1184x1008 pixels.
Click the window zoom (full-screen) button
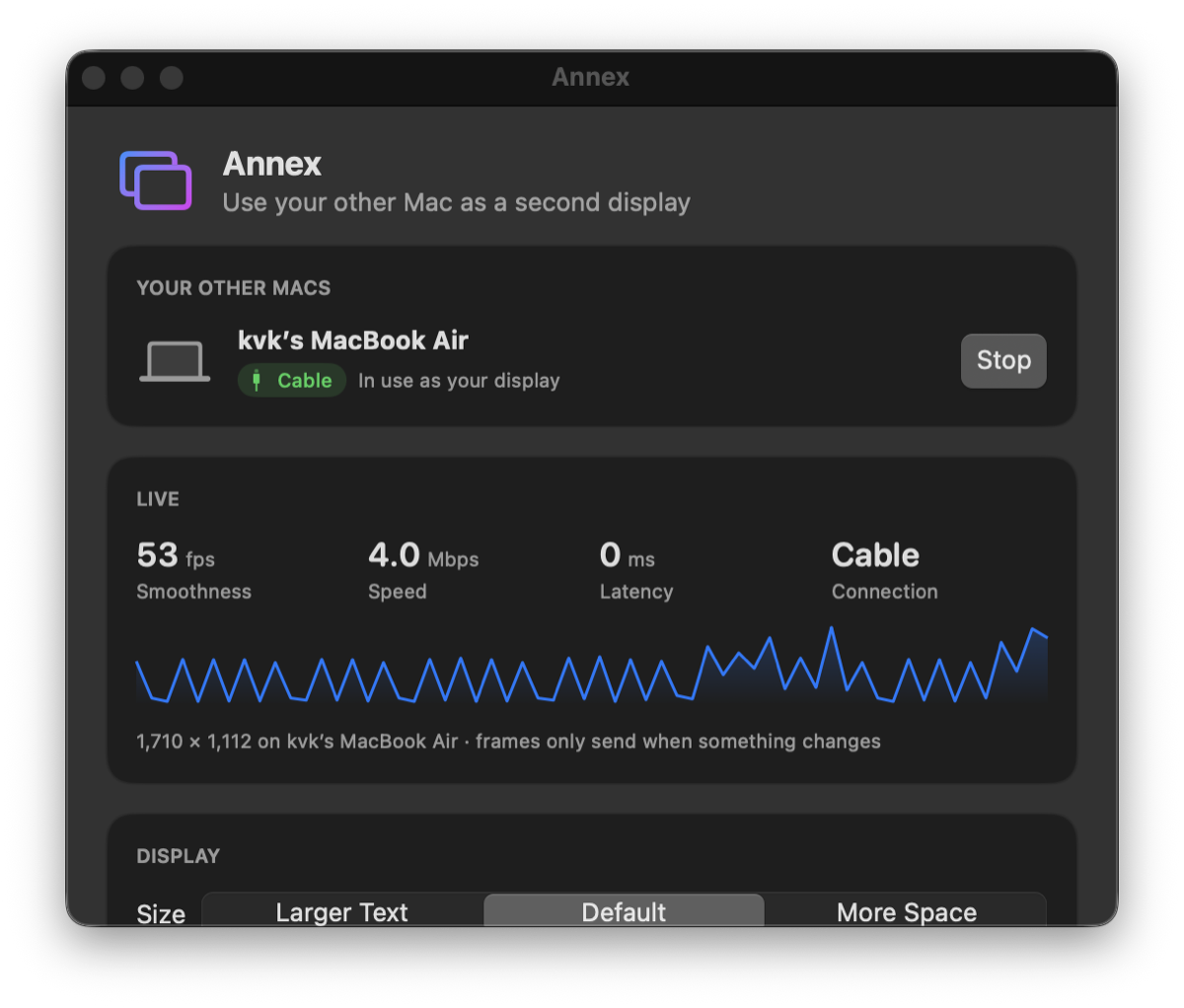pyautogui.click(x=172, y=78)
